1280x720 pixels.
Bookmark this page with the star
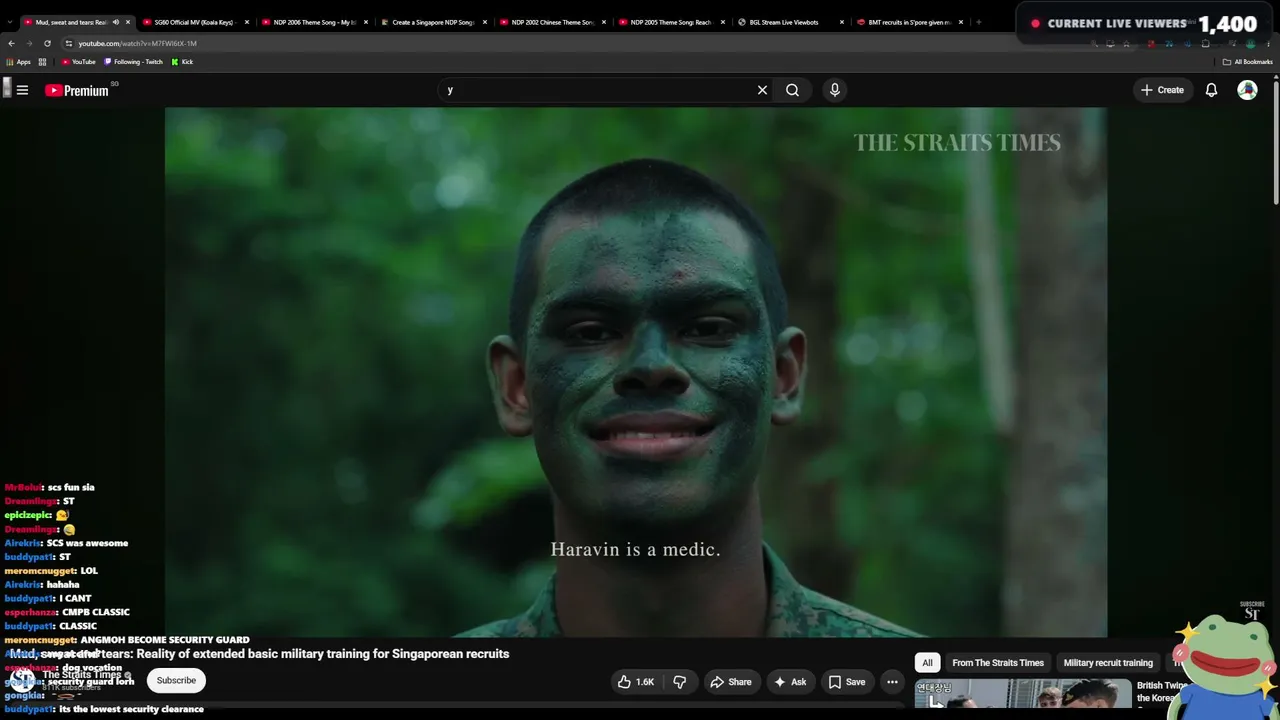(x=1126, y=43)
